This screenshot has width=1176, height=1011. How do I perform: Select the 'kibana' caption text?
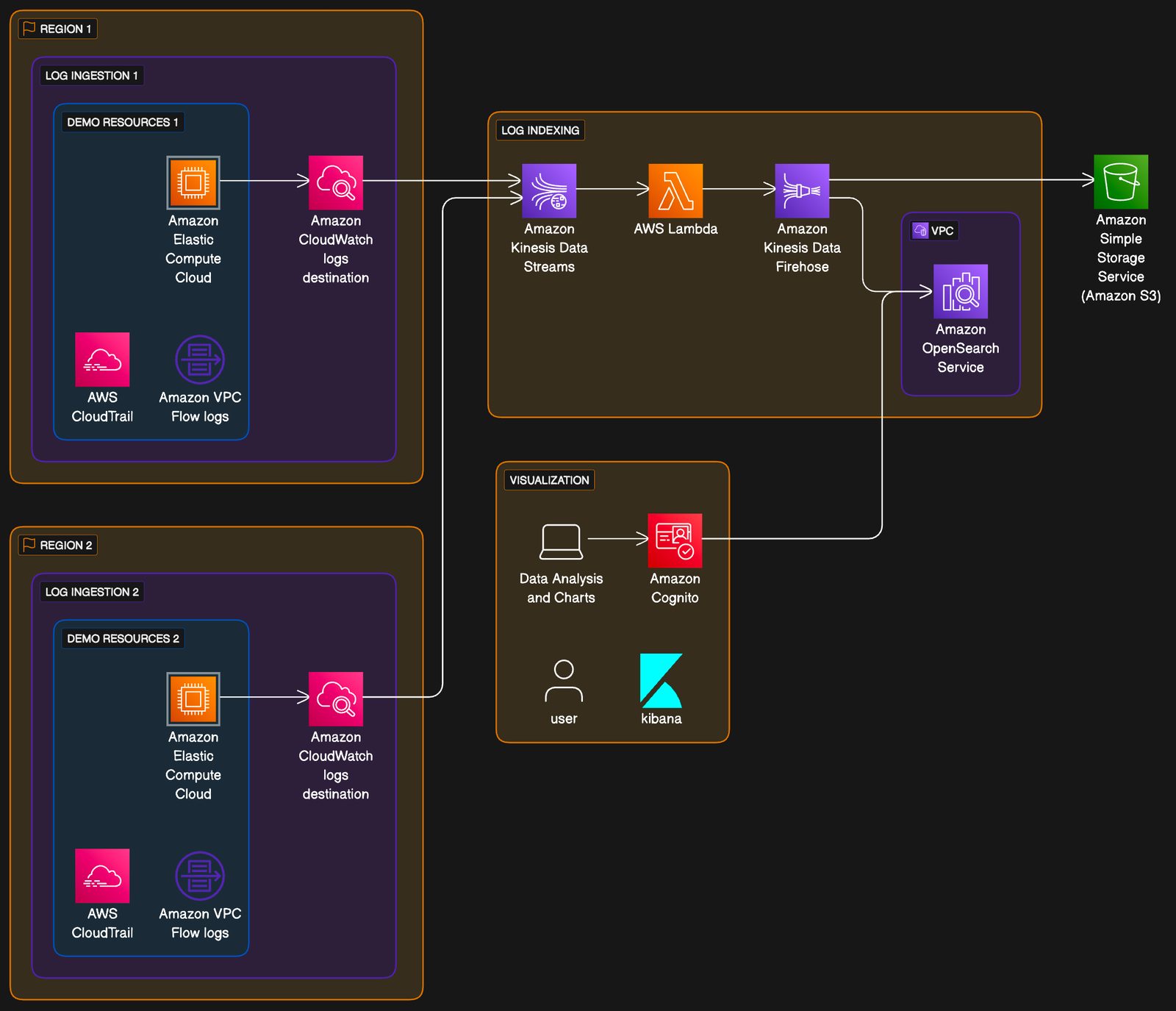[661, 718]
